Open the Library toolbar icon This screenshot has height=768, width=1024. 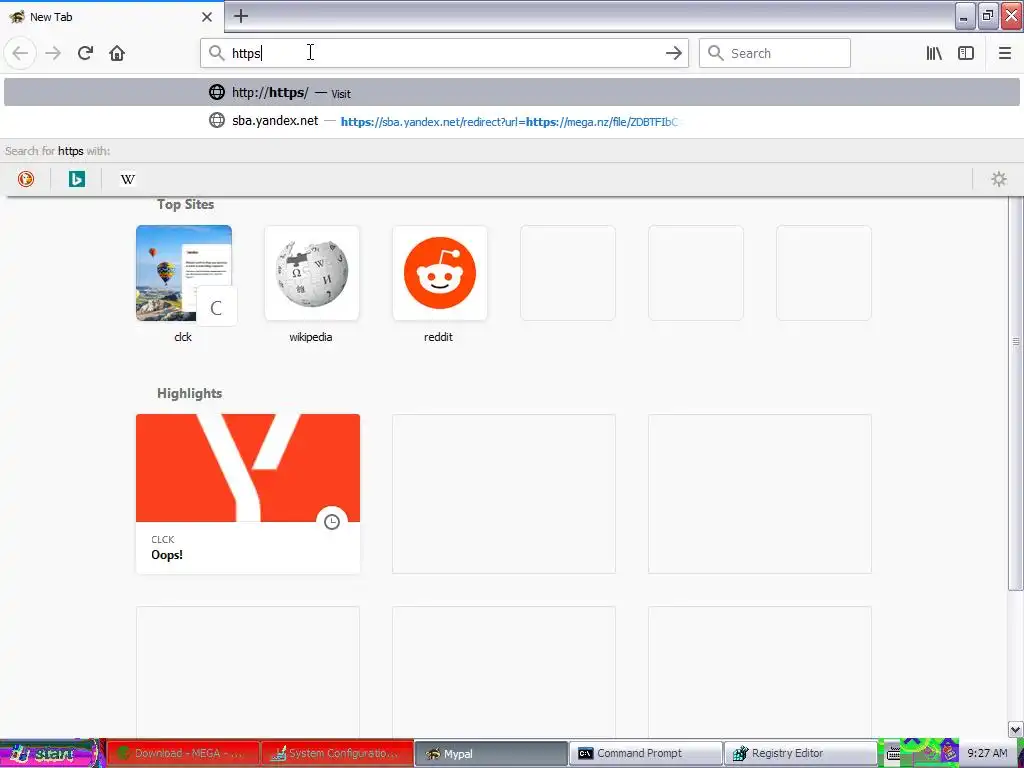(934, 53)
